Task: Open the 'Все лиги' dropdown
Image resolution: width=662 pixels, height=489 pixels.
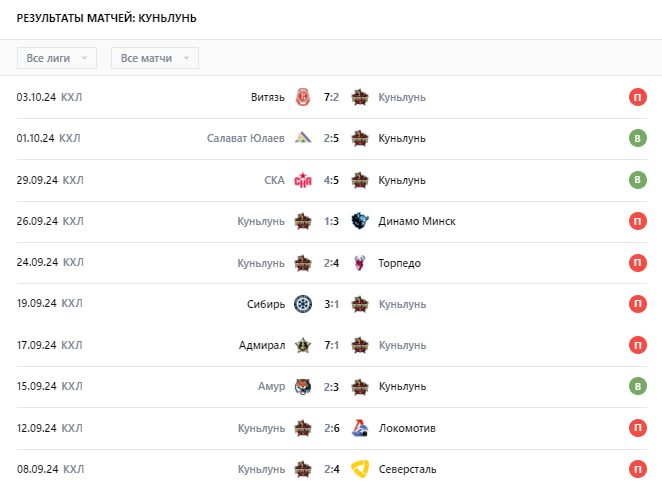Action: pos(57,58)
